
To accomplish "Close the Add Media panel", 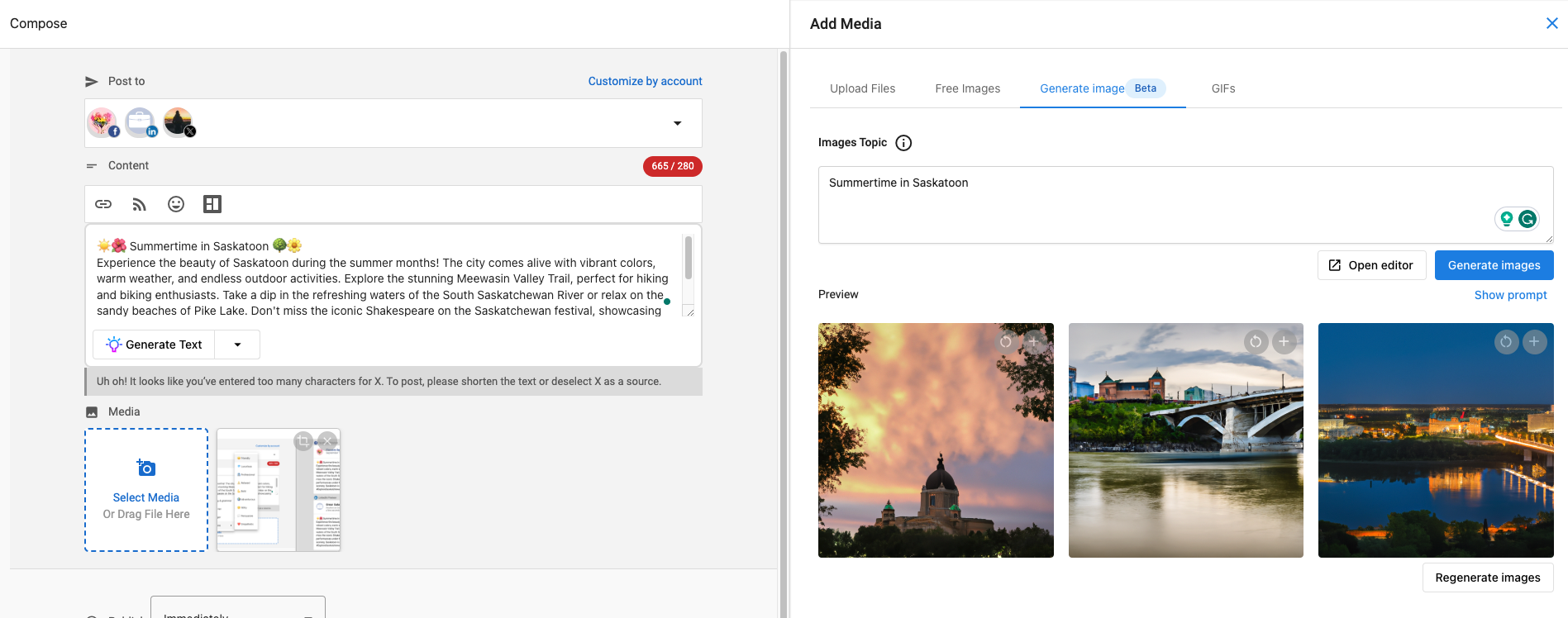I will (1552, 23).
